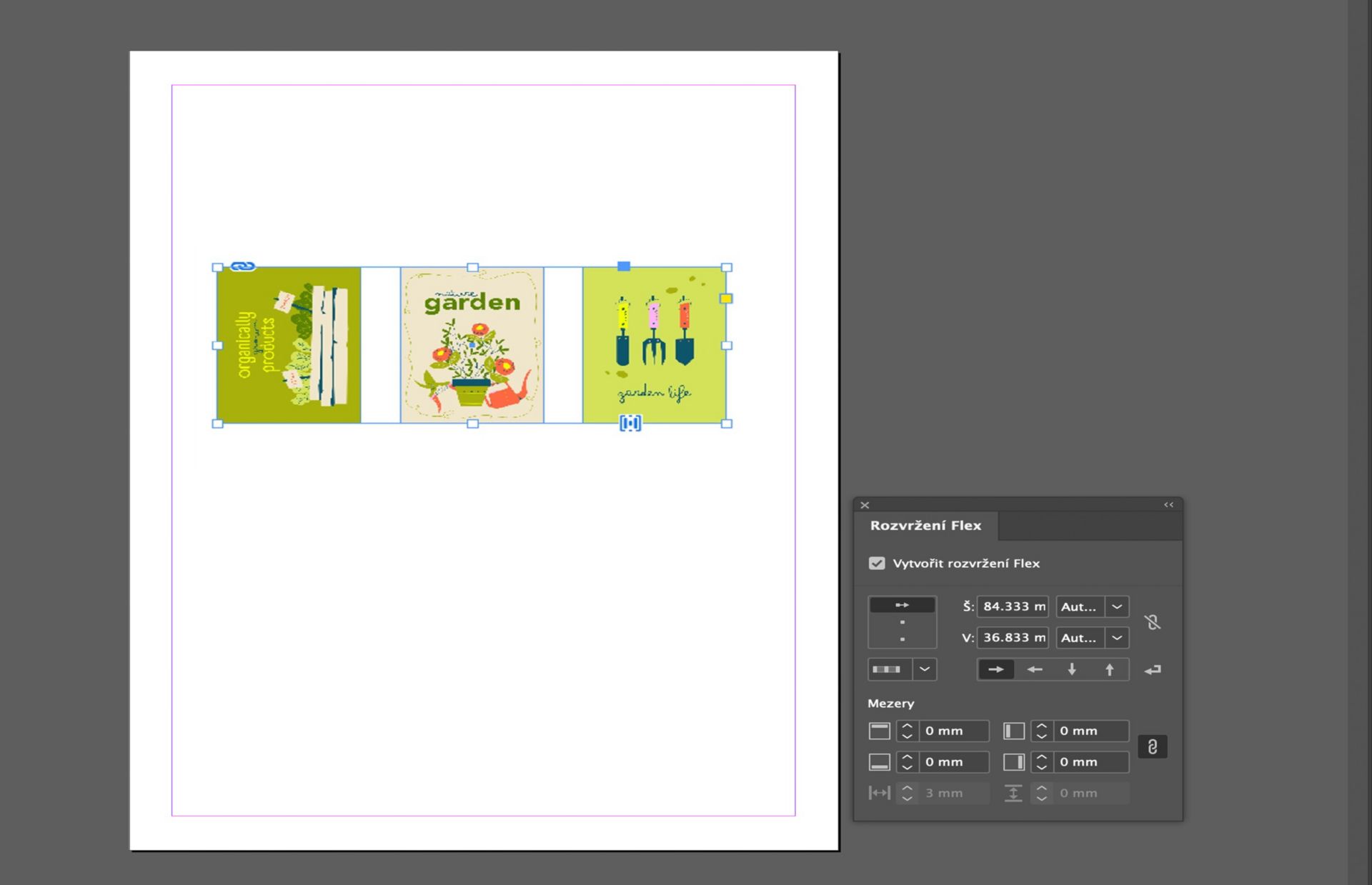Toggle the linked padding values chain button
The image size is (1372, 885).
[1152, 746]
